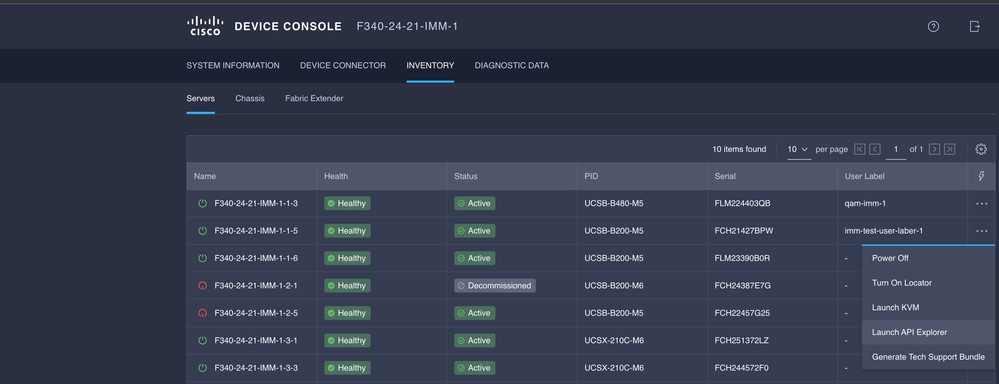Choose Generate Tech Support Bundle
Image resolution: width=999 pixels, height=384 pixels.
pyautogui.click(x=928, y=357)
